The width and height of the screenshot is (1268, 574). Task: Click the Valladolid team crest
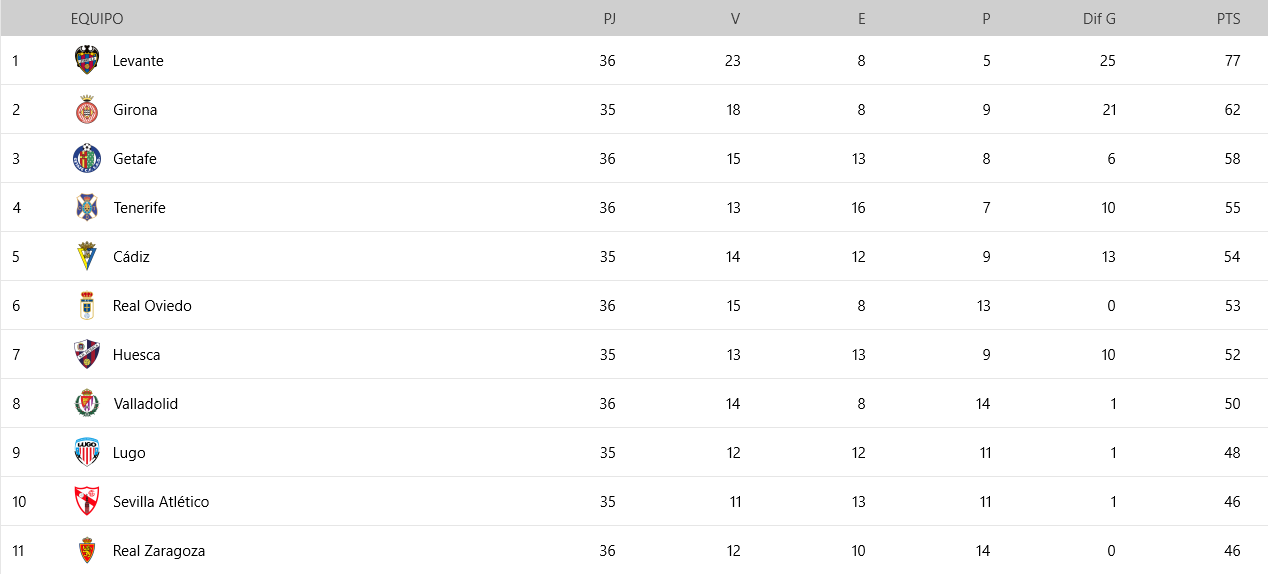click(87, 403)
